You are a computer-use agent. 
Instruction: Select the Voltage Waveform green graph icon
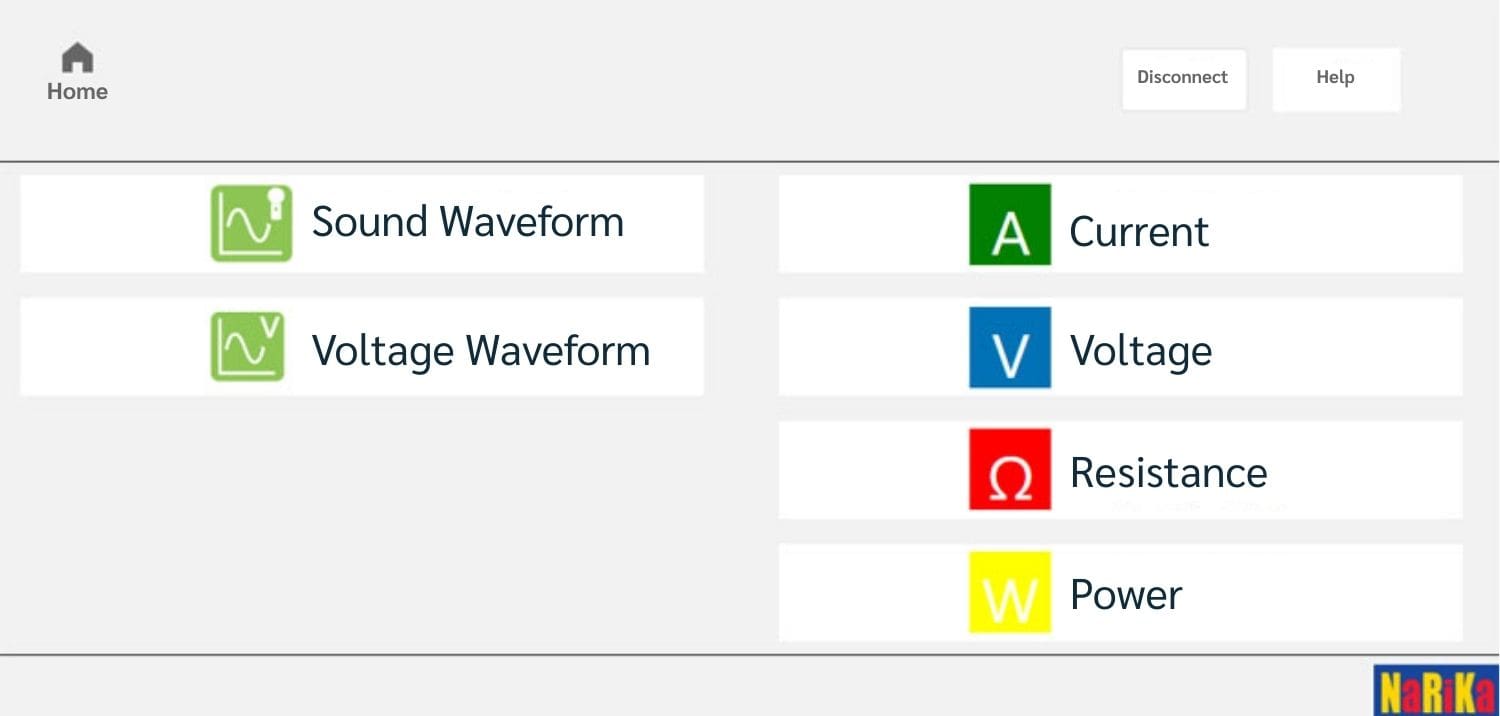point(247,347)
